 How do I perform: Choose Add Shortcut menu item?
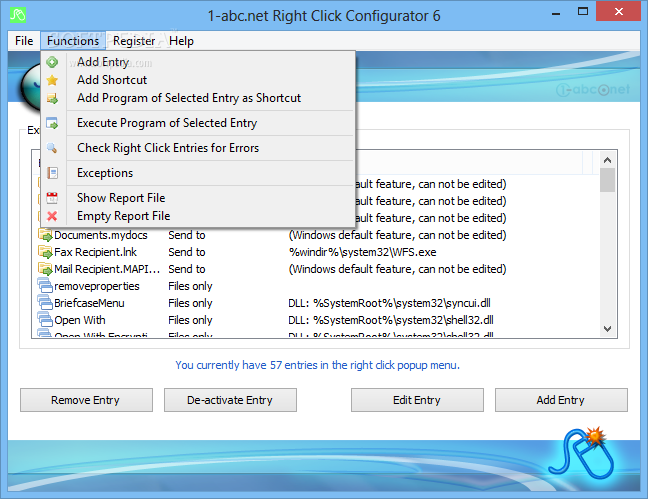point(198,80)
